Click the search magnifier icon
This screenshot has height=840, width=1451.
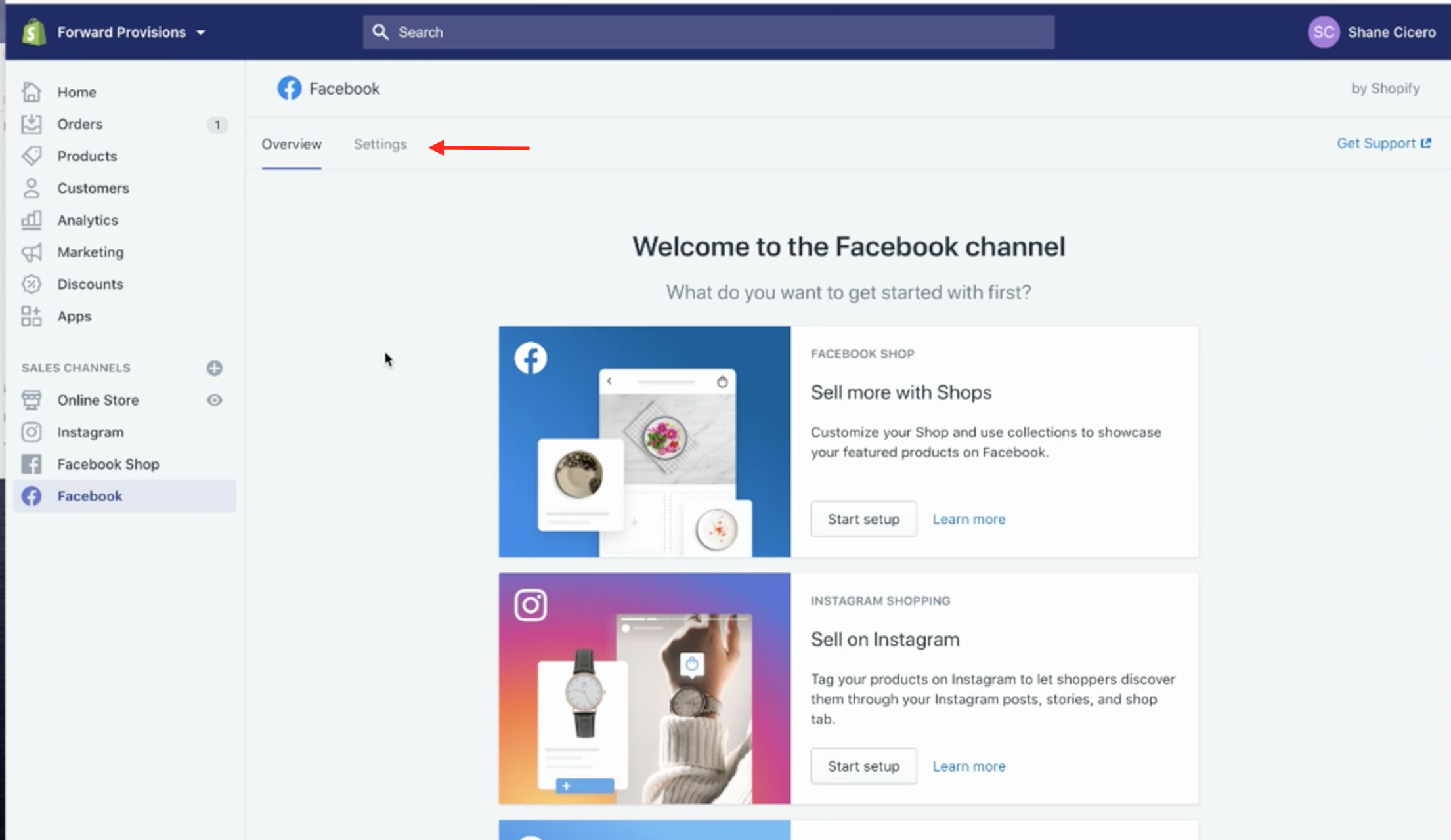click(380, 32)
